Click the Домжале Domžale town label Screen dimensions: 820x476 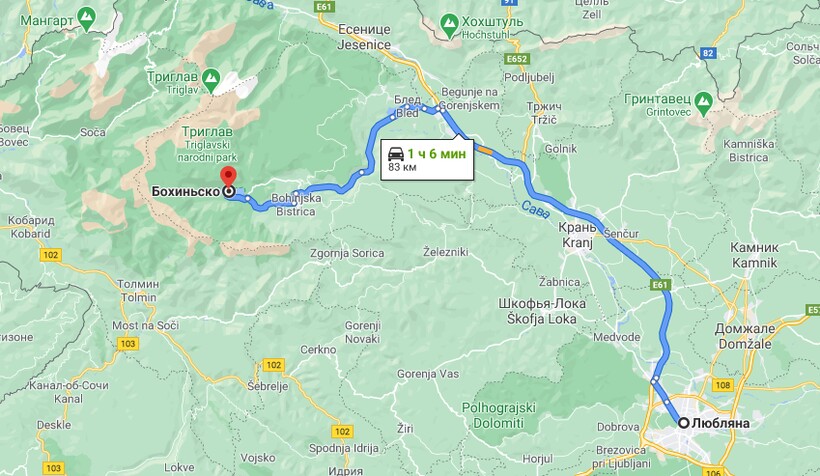pyautogui.click(x=745, y=336)
